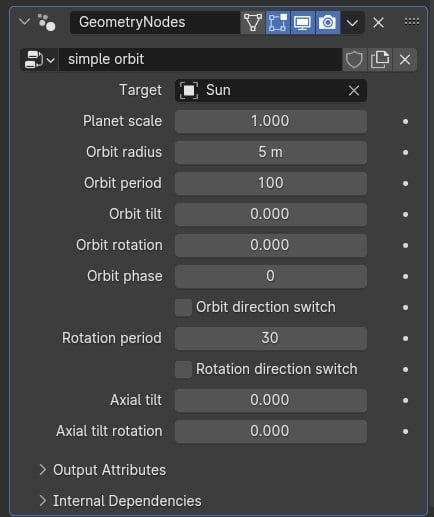This screenshot has height=517, width=434.
Task: Collapse the GeometryNodes modifier panel
Action: coord(24,22)
